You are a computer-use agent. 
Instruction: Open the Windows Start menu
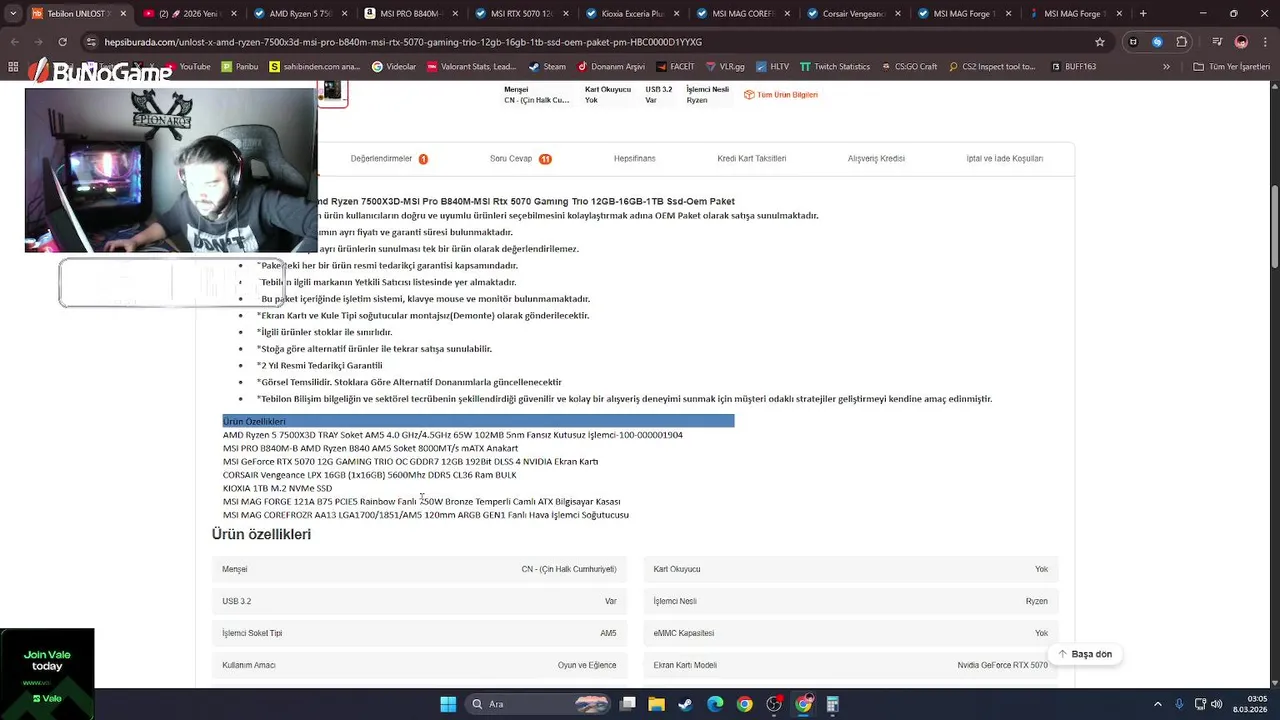point(448,704)
